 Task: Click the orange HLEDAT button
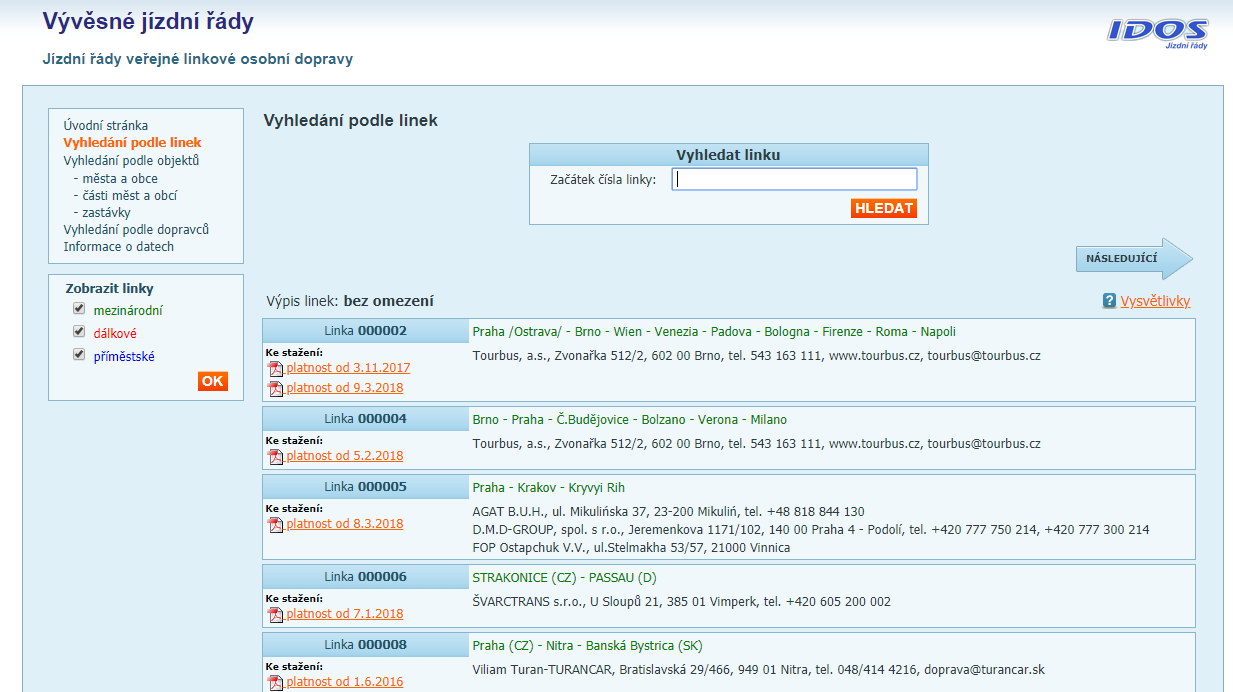point(884,208)
